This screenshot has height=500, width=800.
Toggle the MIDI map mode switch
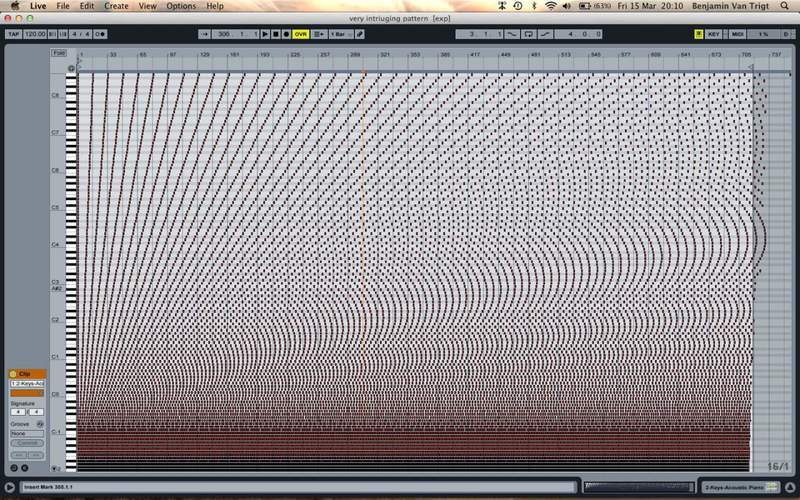coord(738,34)
